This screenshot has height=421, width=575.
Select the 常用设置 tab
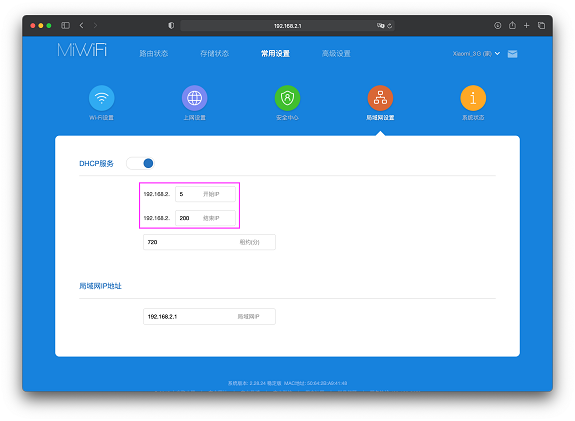point(275,54)
